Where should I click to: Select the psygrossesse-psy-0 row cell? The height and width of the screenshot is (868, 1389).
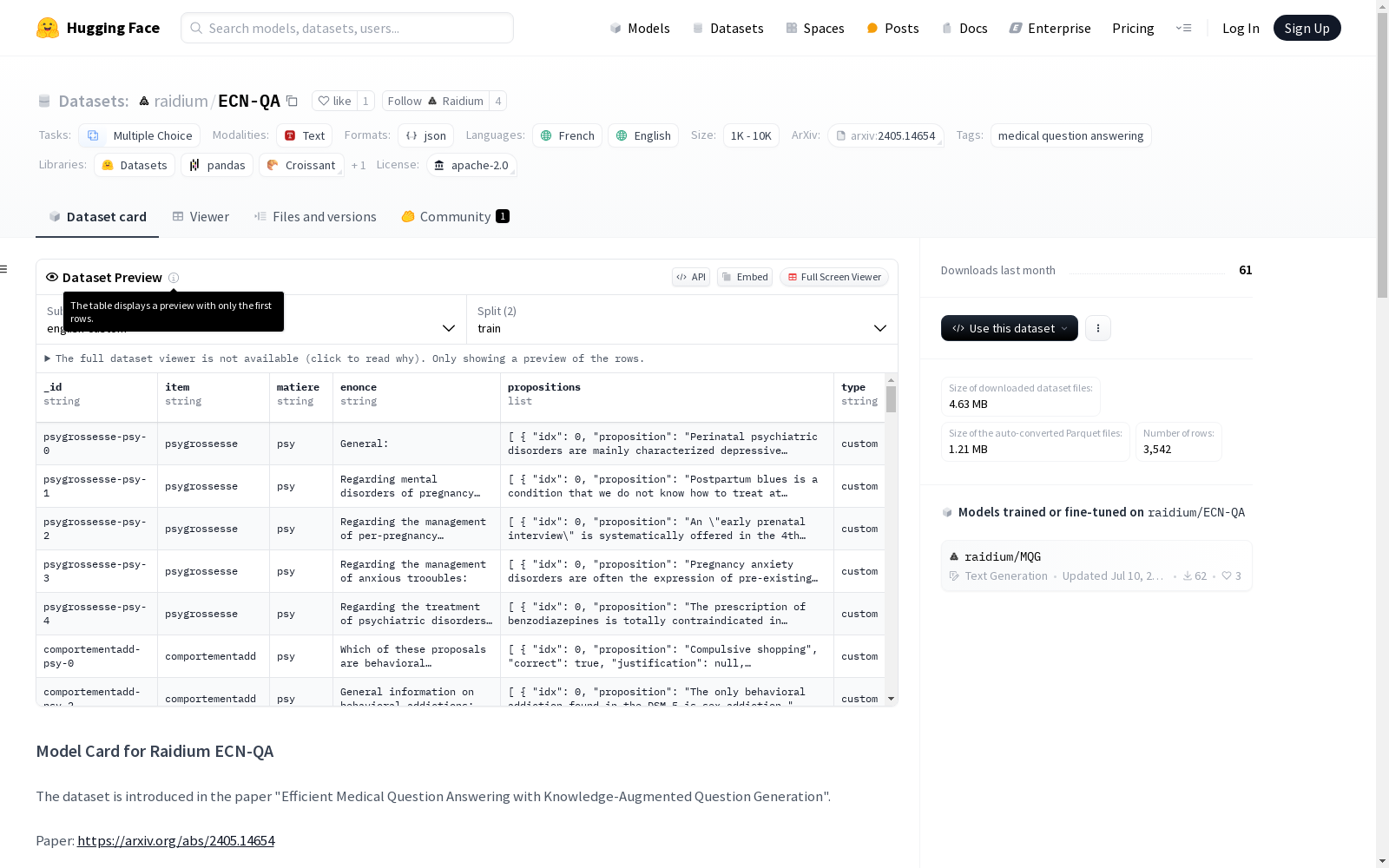pyautogui.click(x=96, y=444)
